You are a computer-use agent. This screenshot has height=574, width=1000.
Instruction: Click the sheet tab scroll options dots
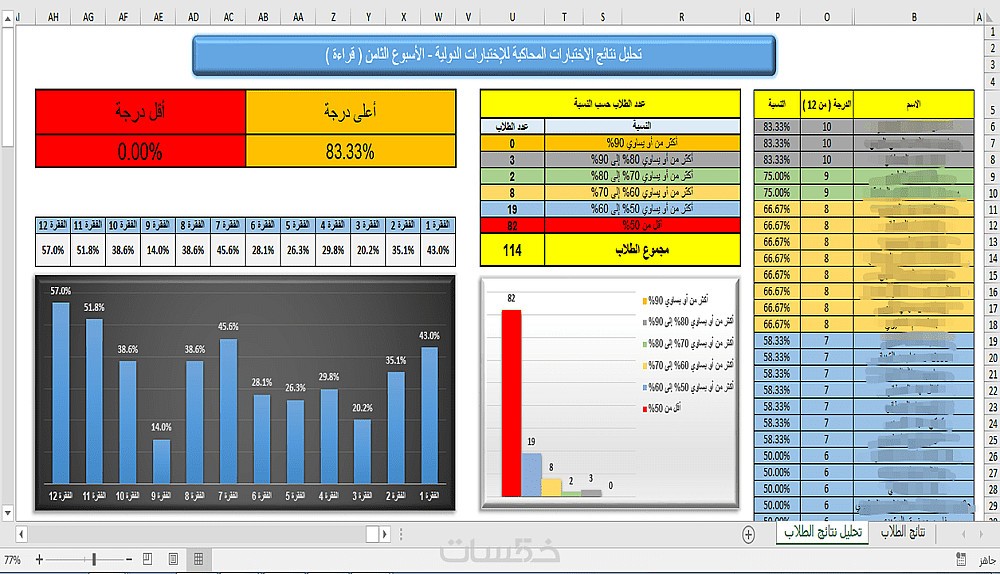click(401, 534)
